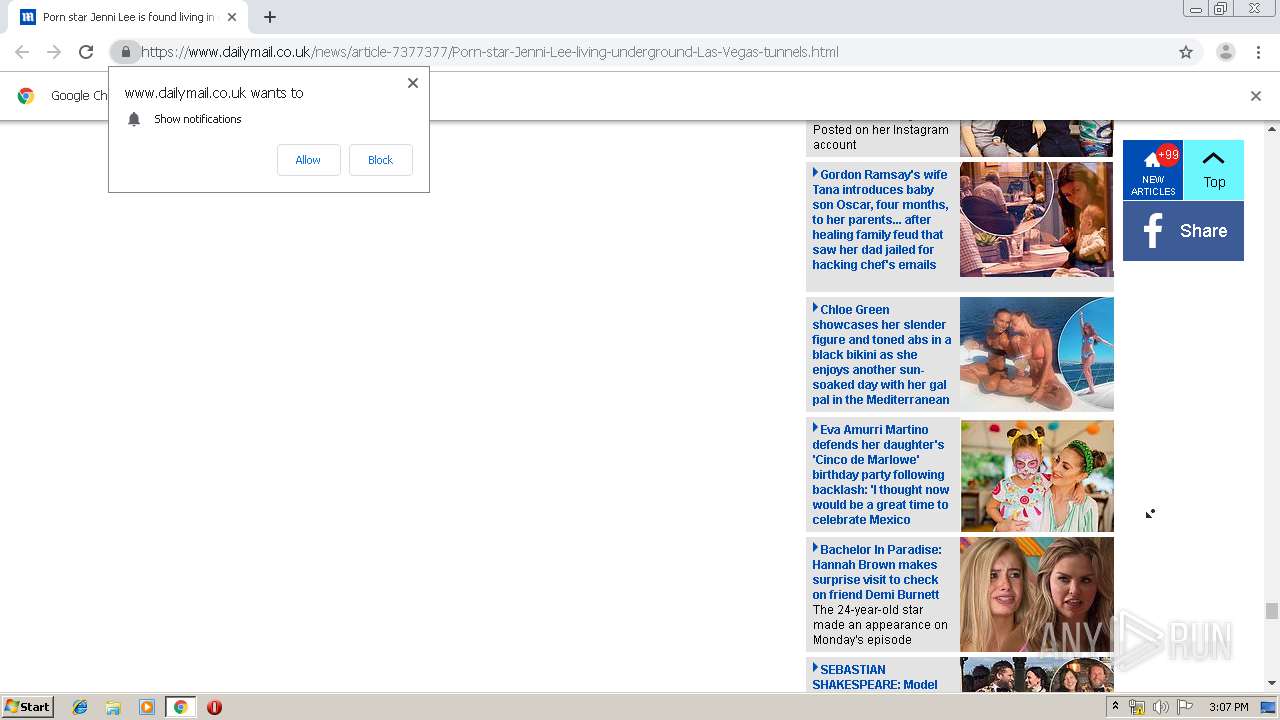Share the article on Facebook
This screenshot has height=720, width=1280.
tap(1183, 231)
